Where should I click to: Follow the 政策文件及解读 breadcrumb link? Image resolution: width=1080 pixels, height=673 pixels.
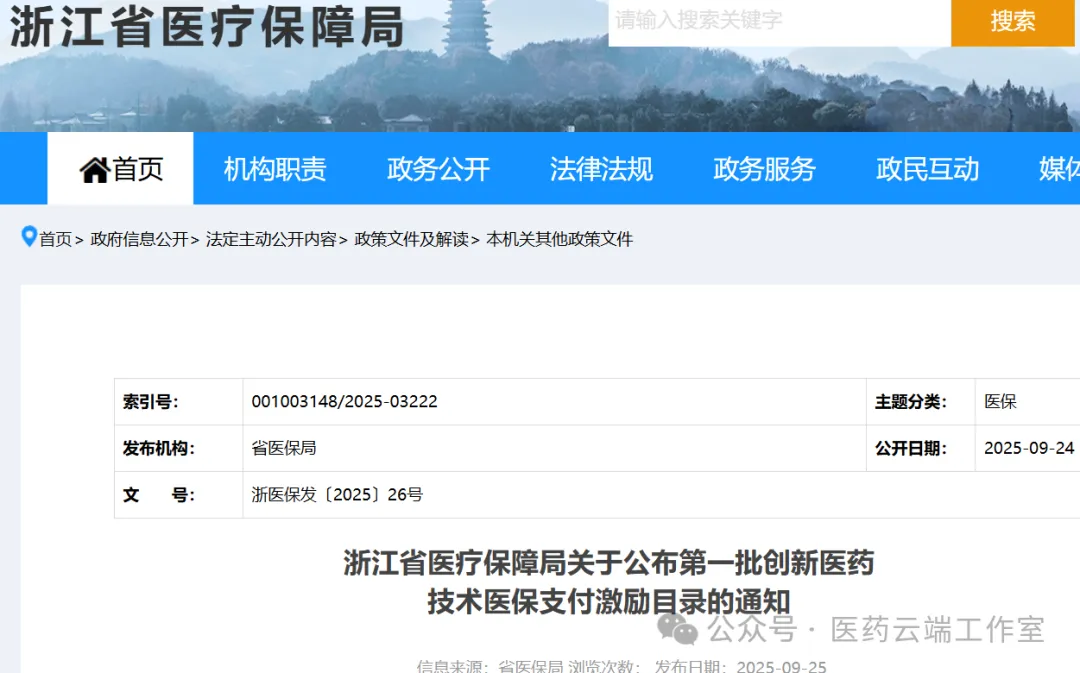tap(411, 239)
